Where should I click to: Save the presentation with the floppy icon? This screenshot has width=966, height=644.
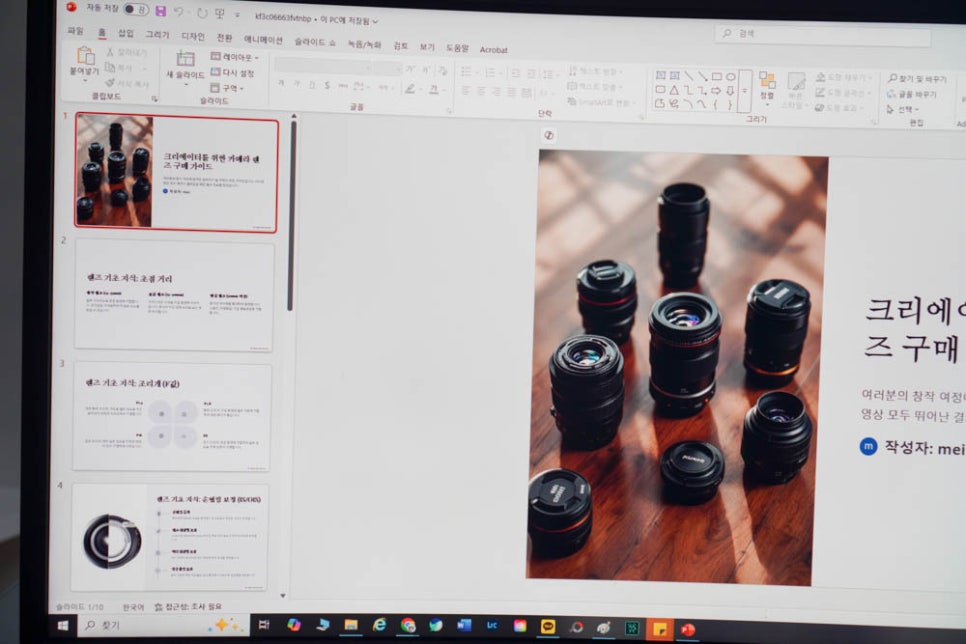(x=160, y=11)
